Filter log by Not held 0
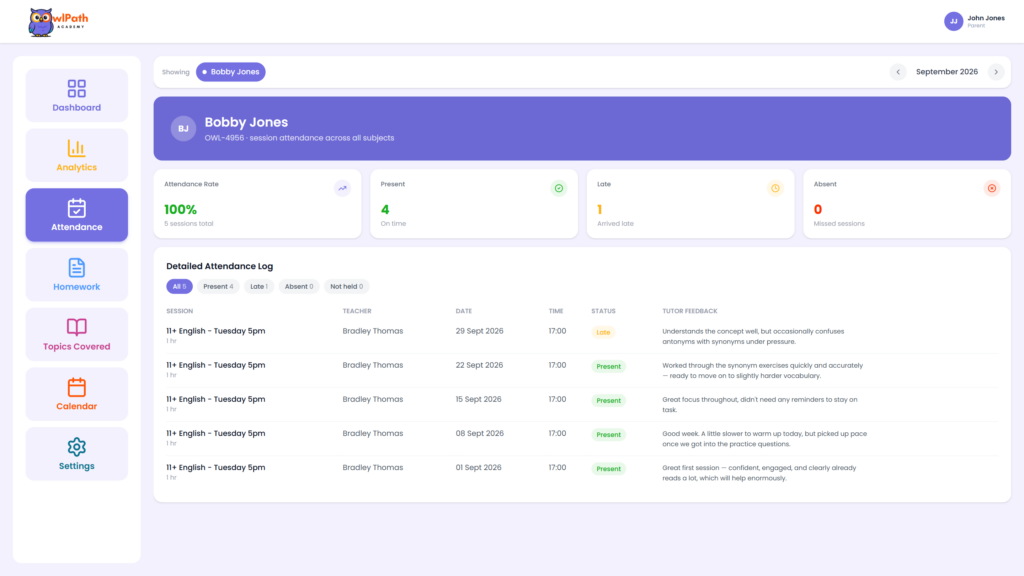The width and height of the screenshot is (1024, 576). (x=347, y=287)
